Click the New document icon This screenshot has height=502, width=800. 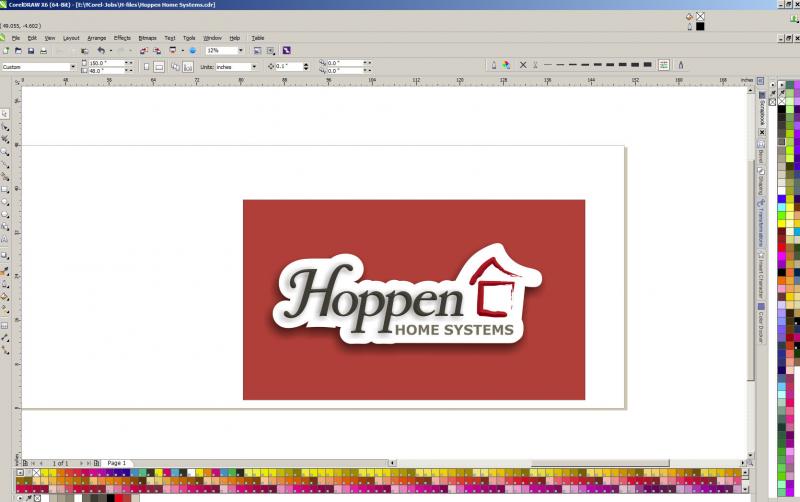(x=6, y=51)
